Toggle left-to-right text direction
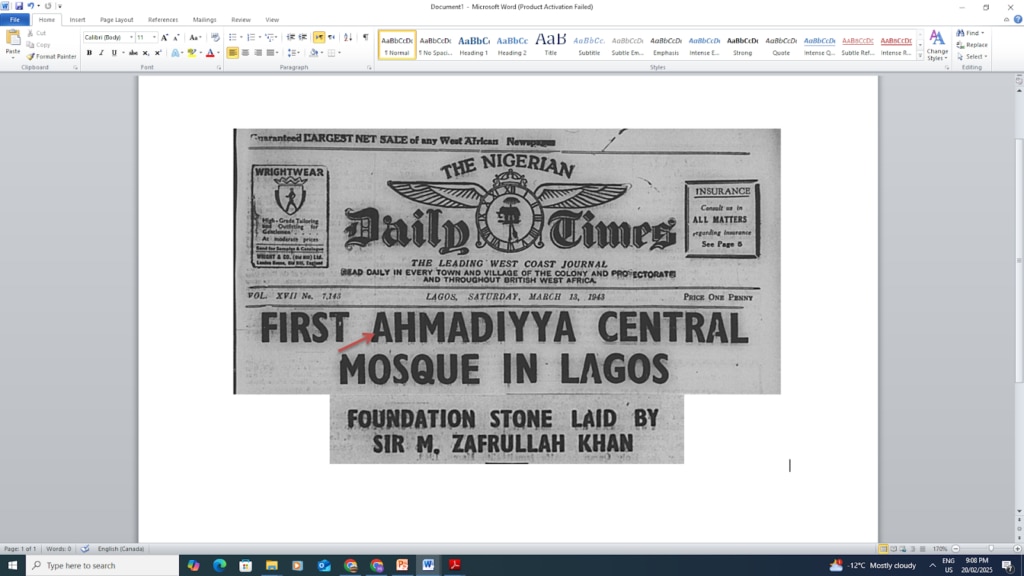Image resolution: width=1024 pixels, height=576 pixels. [x=319, y=37]
